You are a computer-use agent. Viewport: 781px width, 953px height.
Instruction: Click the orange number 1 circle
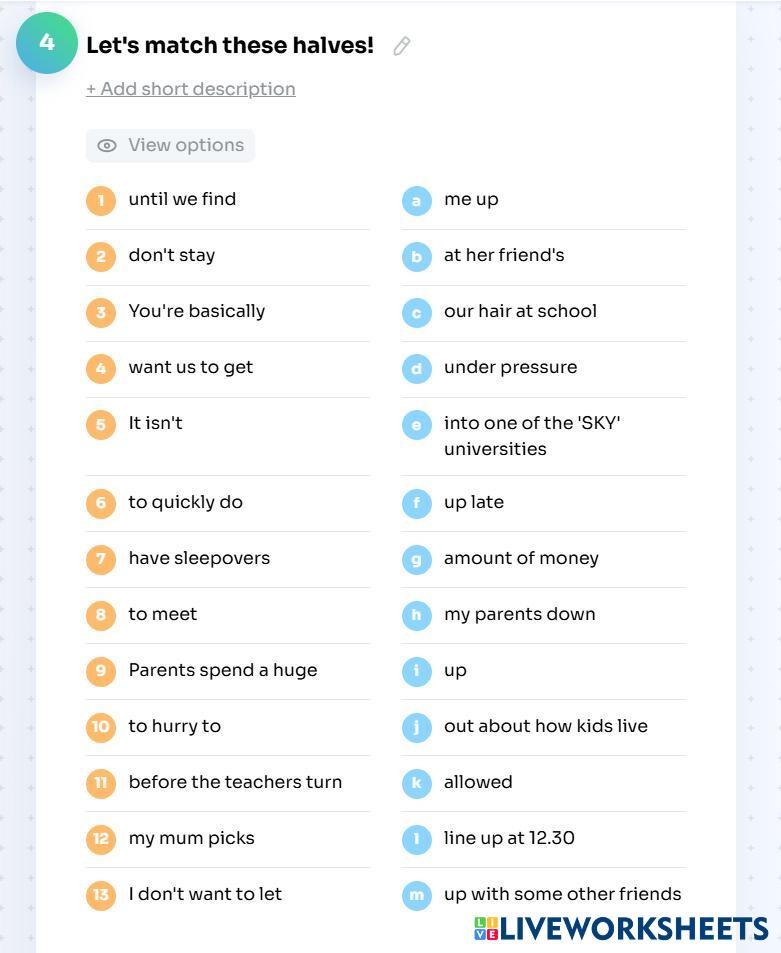point(101,200)
